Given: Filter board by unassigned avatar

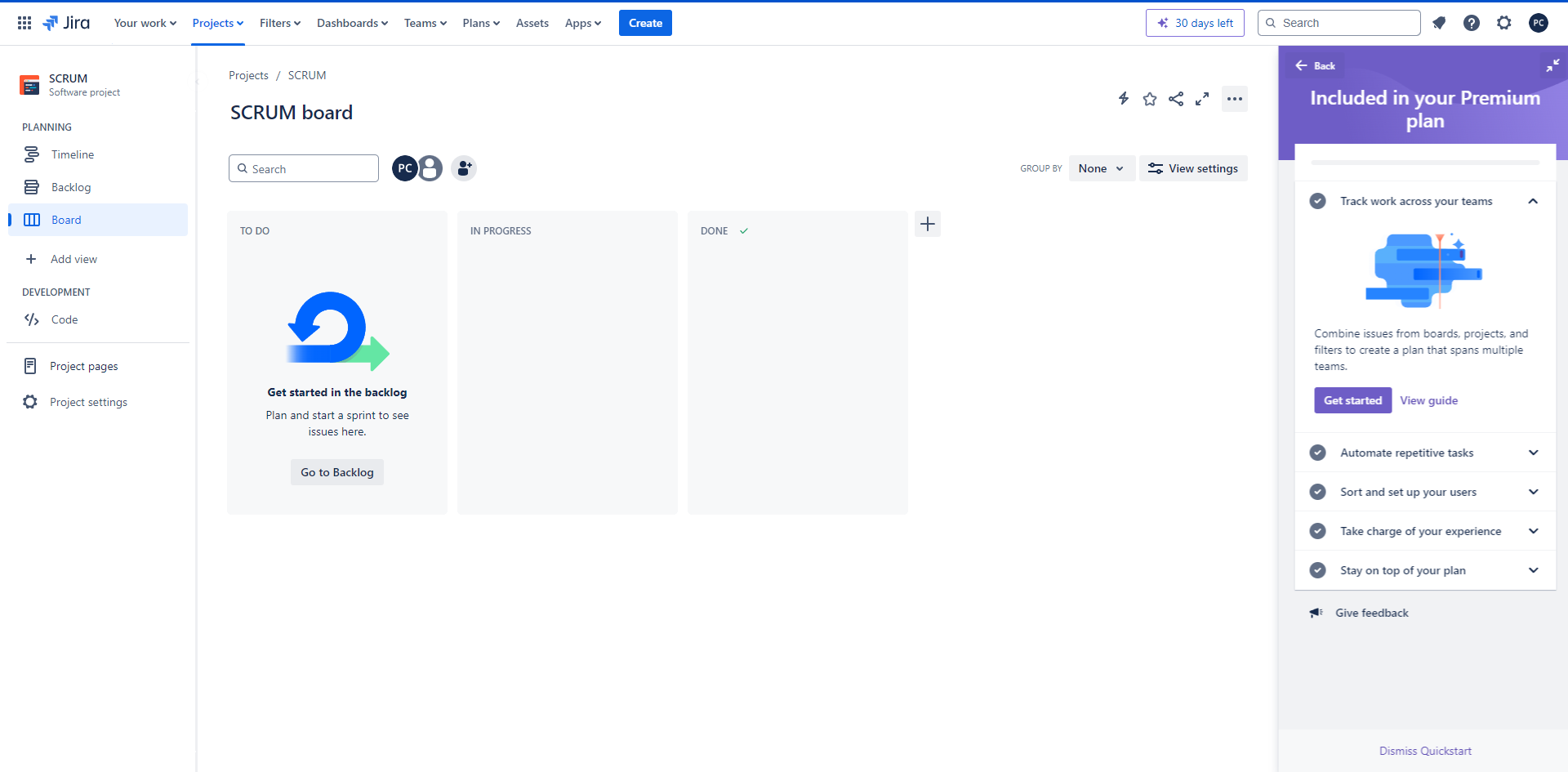Looking at the screenshot, I should click(x=430, y=168).
